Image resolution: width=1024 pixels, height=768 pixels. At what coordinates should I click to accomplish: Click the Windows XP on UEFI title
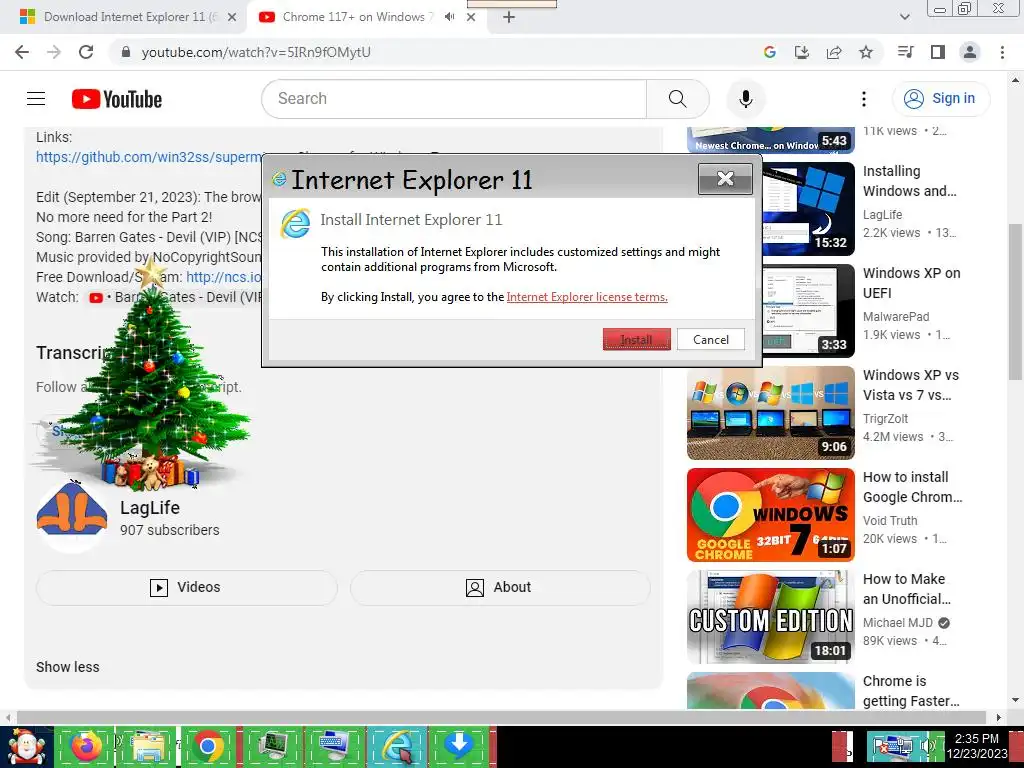[x=911, y=283]
